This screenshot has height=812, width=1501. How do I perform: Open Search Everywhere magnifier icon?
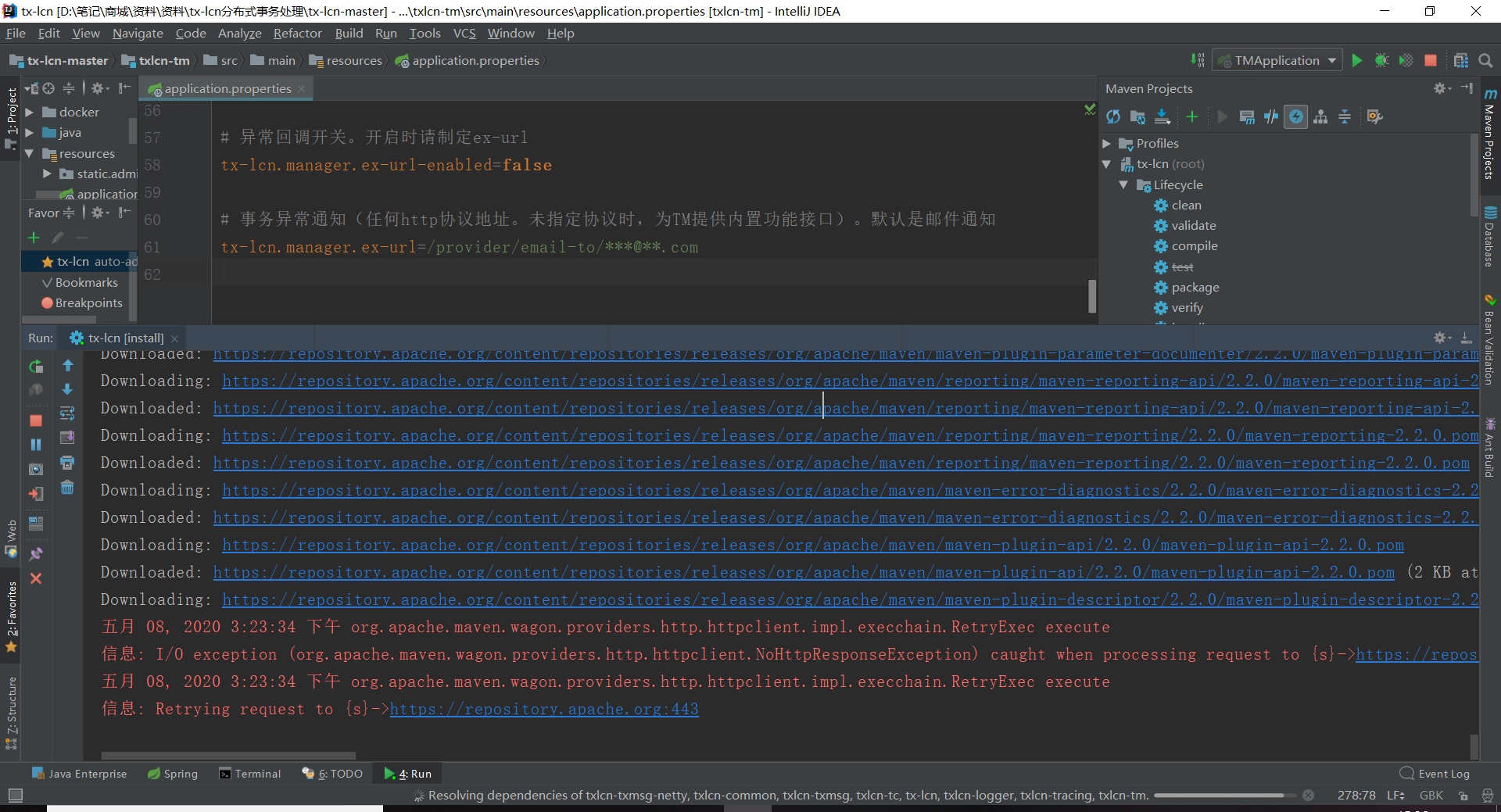(1485, 61)
